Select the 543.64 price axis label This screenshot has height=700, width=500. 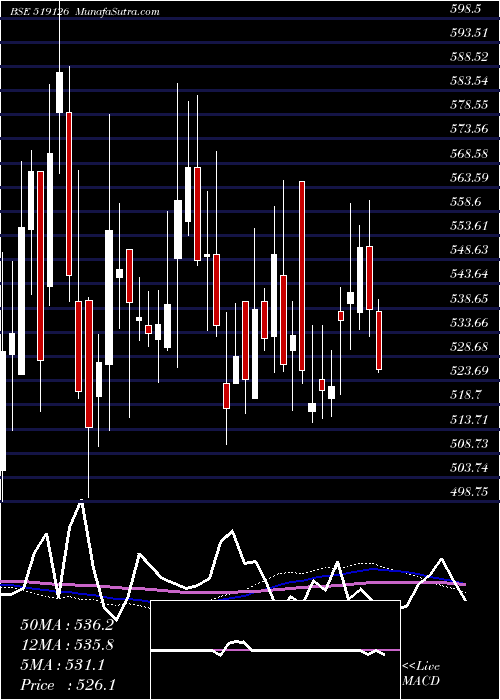(x=468, y=275)
